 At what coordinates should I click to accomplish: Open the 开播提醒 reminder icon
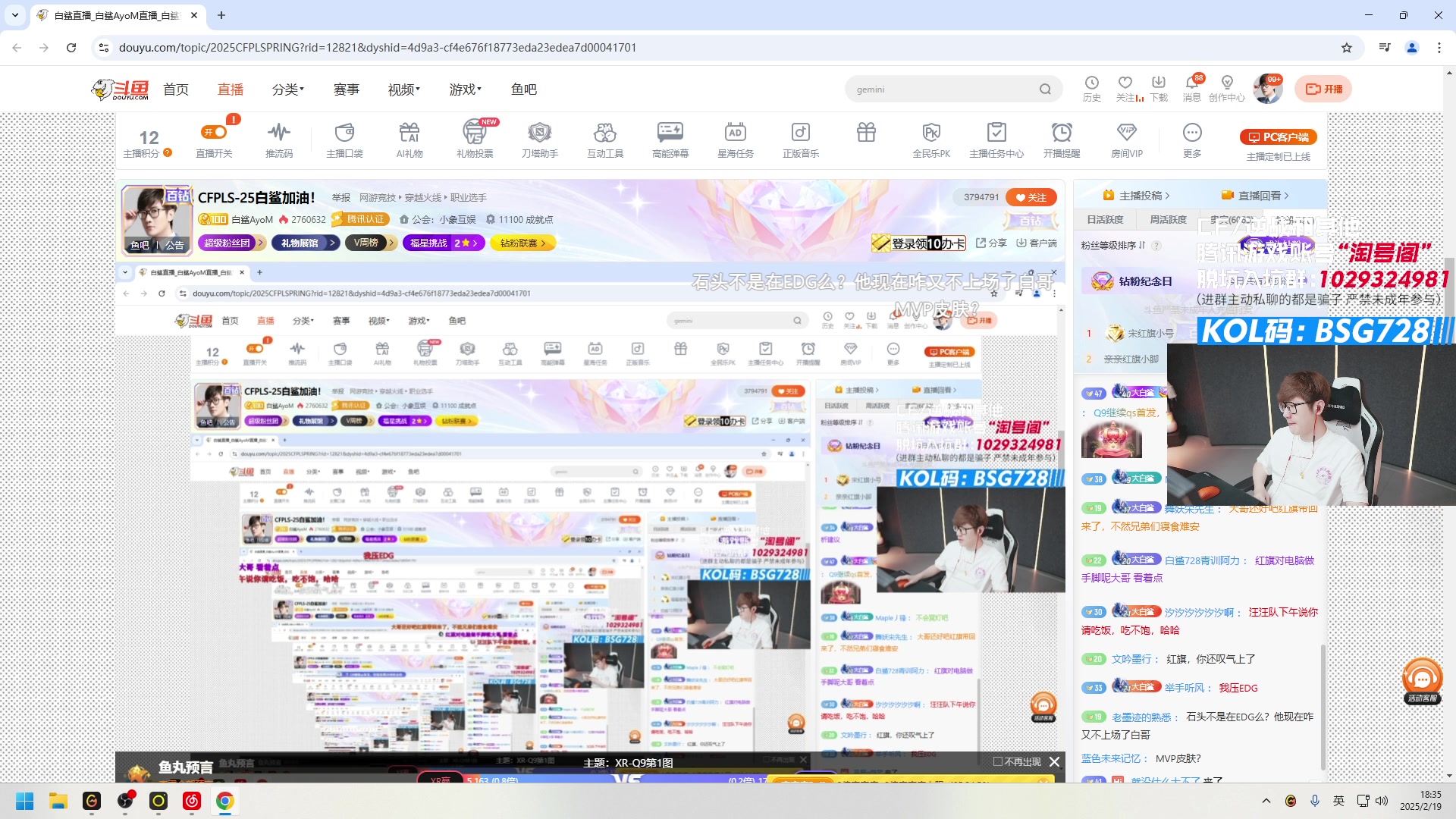click(x=1062, y=140)
